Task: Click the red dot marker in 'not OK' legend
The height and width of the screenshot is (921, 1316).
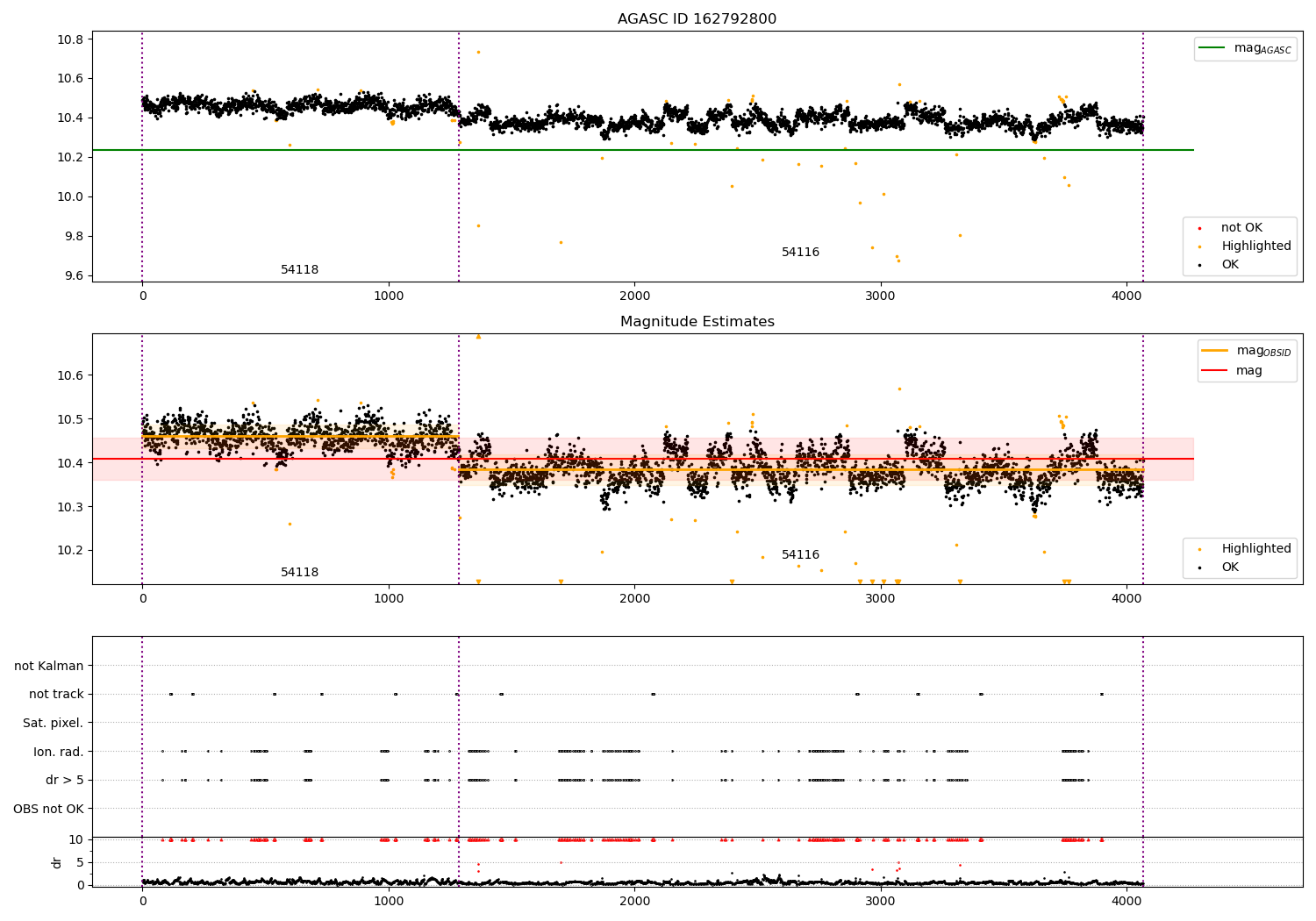Action: 1199,229
